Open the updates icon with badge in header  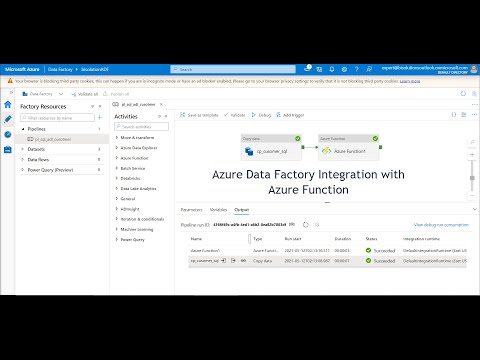(x=307, y=69)
